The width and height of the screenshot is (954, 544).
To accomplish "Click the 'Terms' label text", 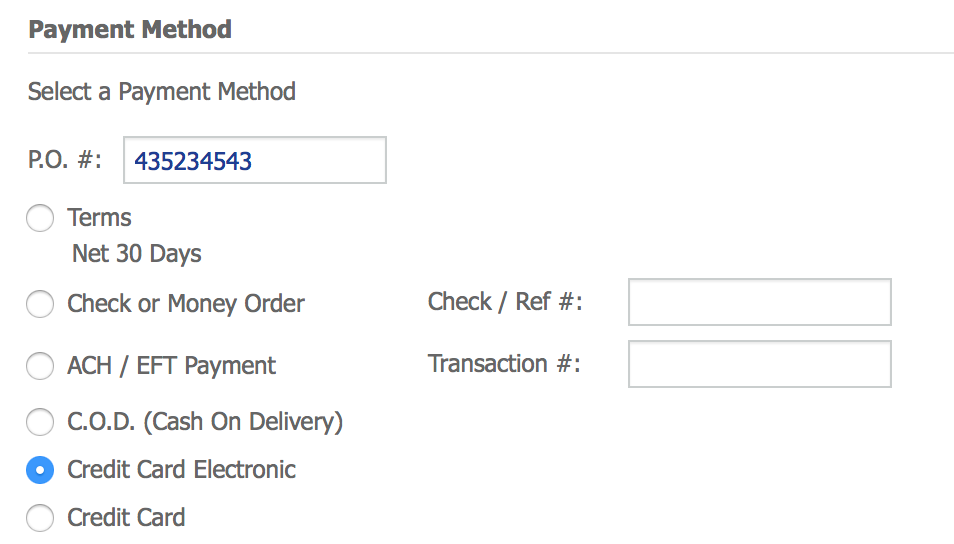I will pyautogui.click(x=99, y=218).
